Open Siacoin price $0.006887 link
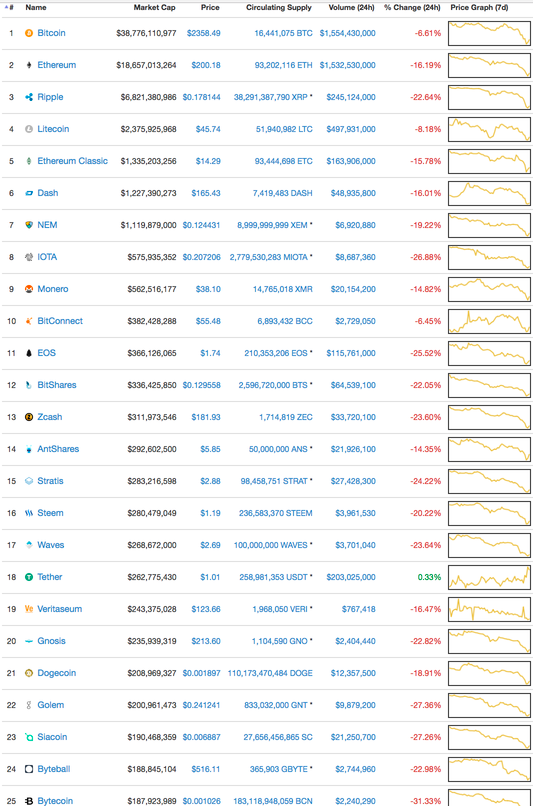Viewport: 533px width, 806px height. pos(201,737)
